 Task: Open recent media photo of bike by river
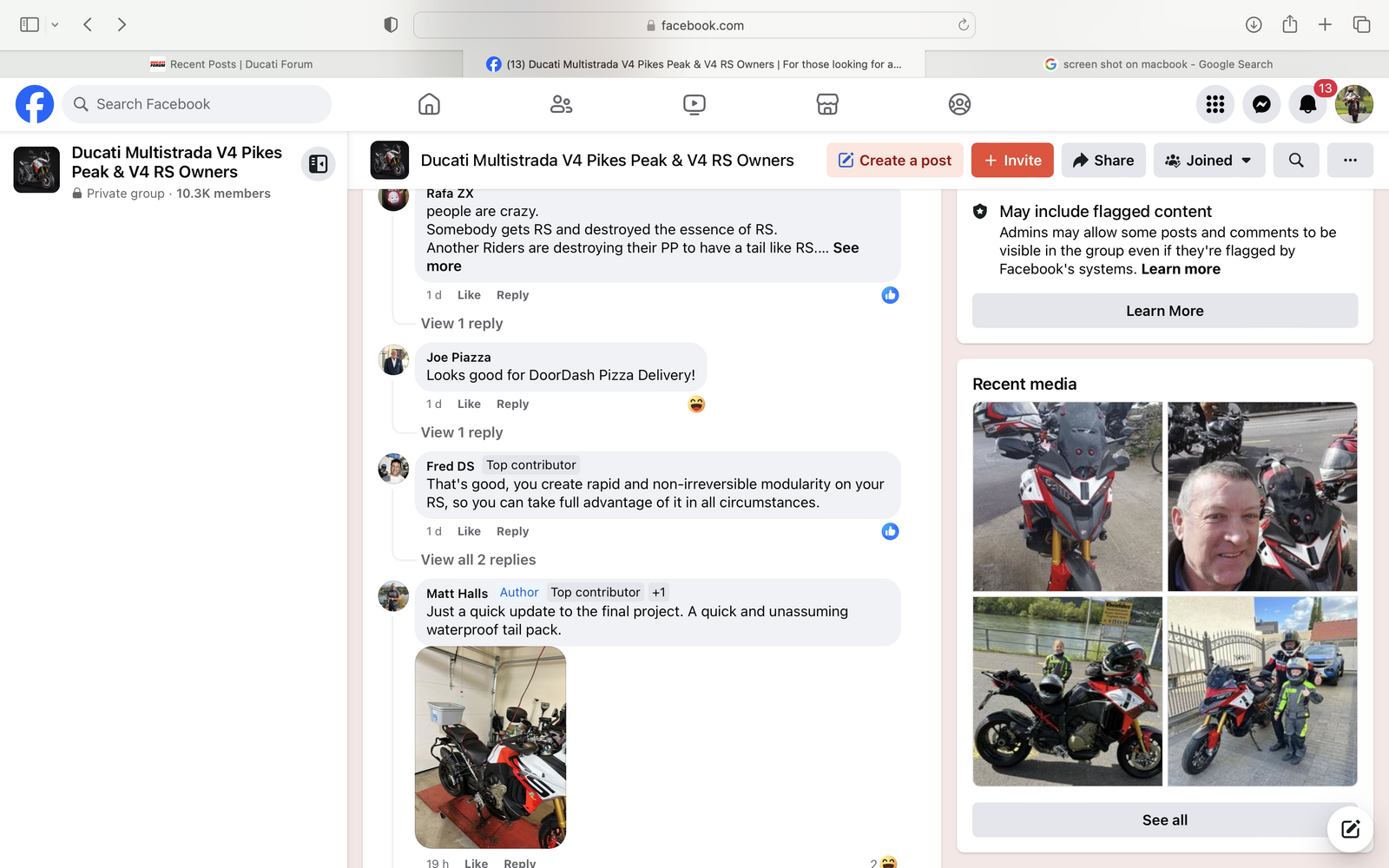1068,691
